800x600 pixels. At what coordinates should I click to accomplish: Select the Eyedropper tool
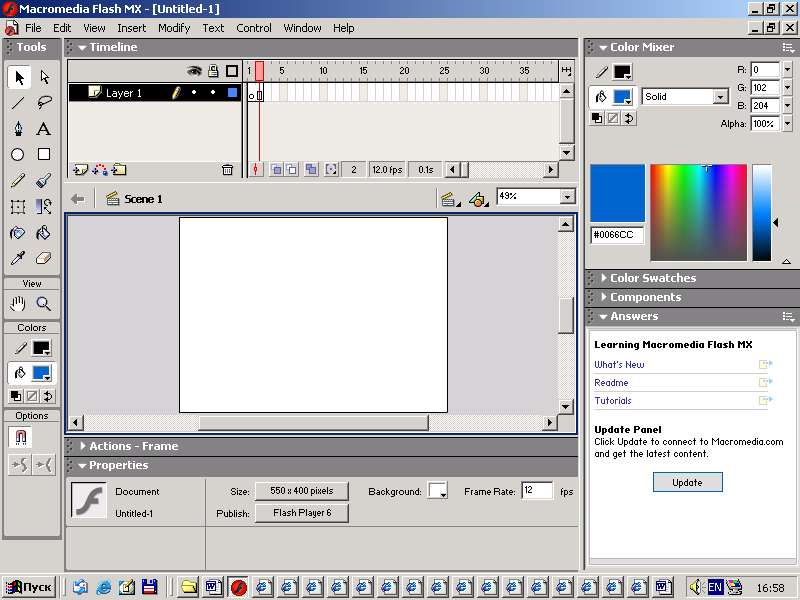(18, 258)
